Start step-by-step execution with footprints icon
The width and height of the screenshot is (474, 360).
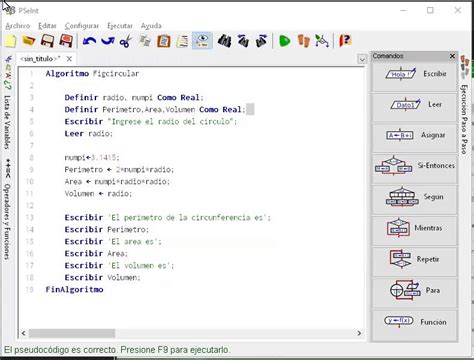303,41
